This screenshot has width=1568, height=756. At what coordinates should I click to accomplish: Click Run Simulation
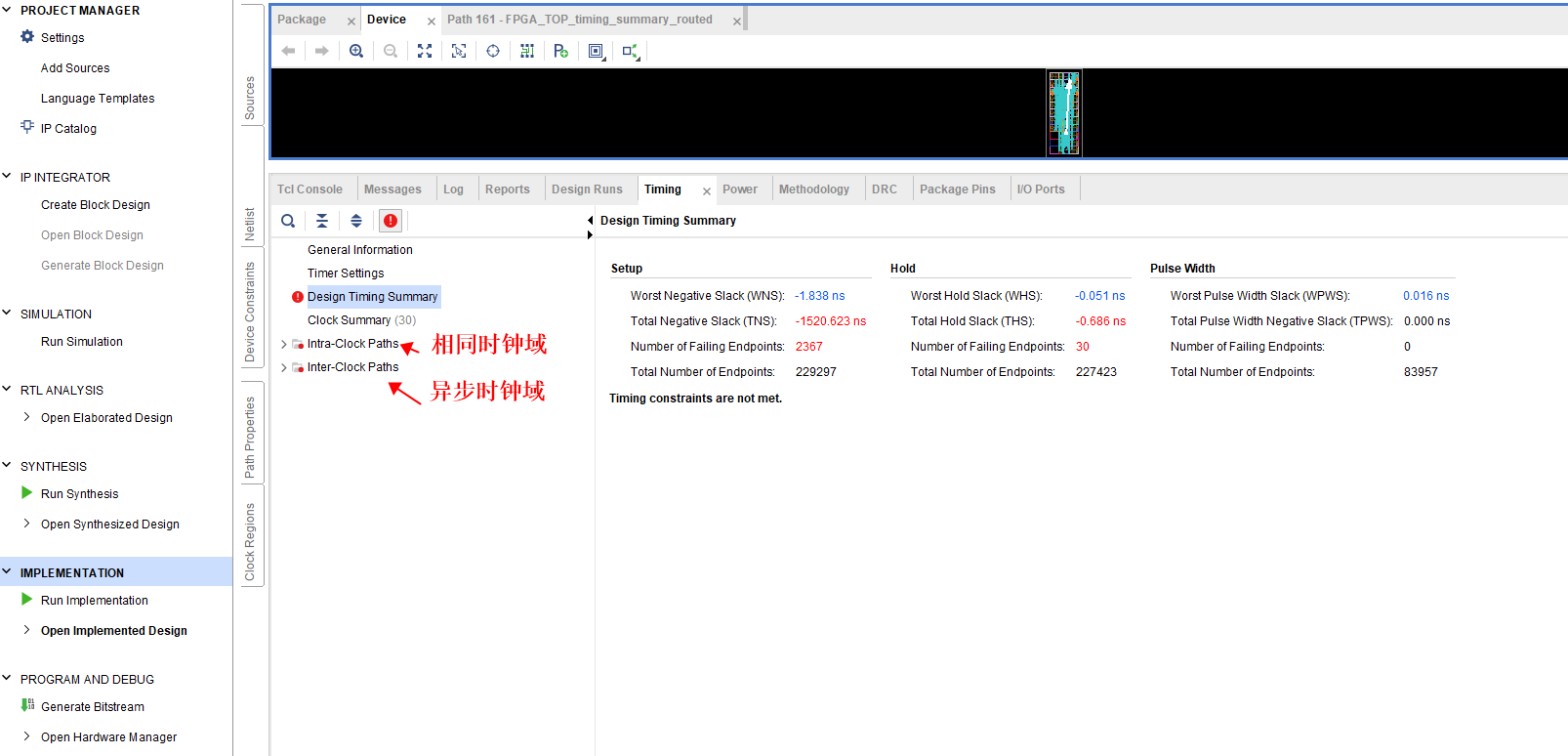82,342
